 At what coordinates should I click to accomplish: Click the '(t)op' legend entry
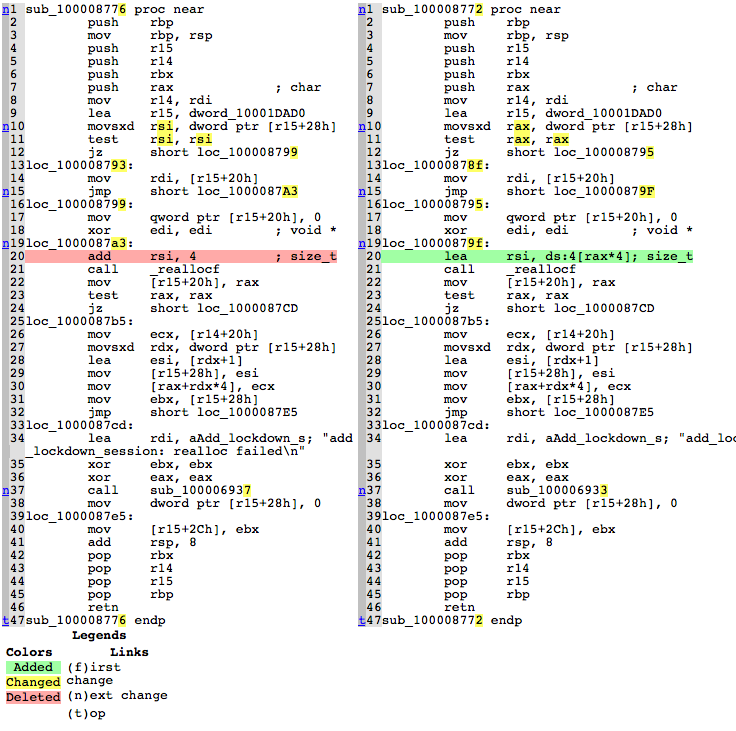(86, 714)
